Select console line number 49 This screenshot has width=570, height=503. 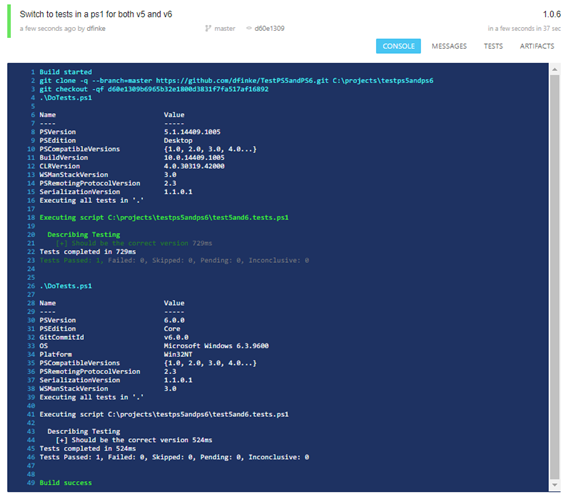coord(31,483)
